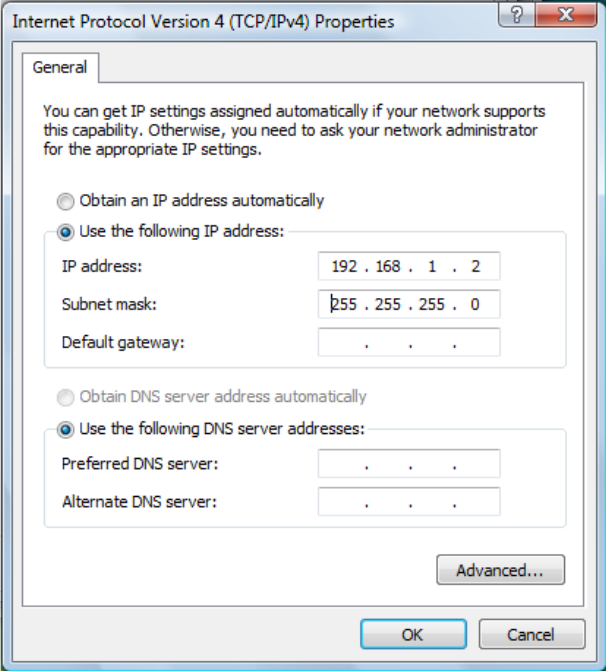Click the third octet of IP address
The image size is (606, 671).
tap(433, 267)
